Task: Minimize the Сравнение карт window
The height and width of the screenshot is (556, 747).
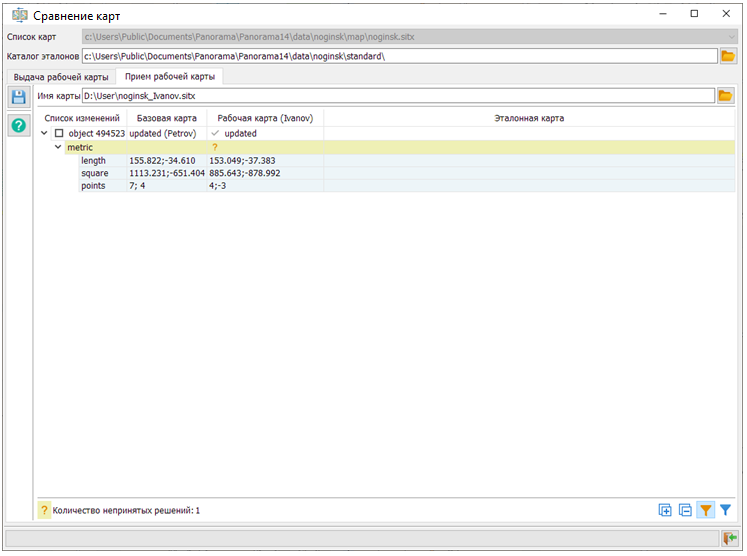Action: [x=663, y=14]
